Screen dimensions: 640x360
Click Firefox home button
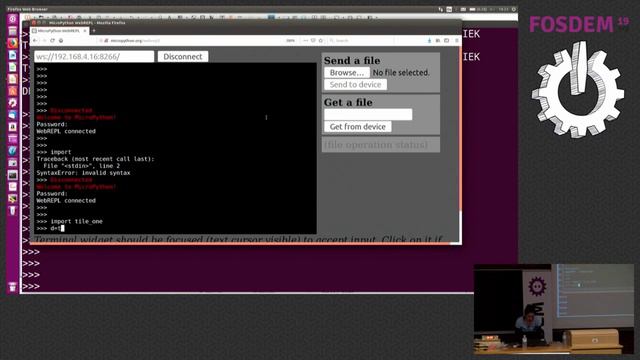(x=61, y=41)
